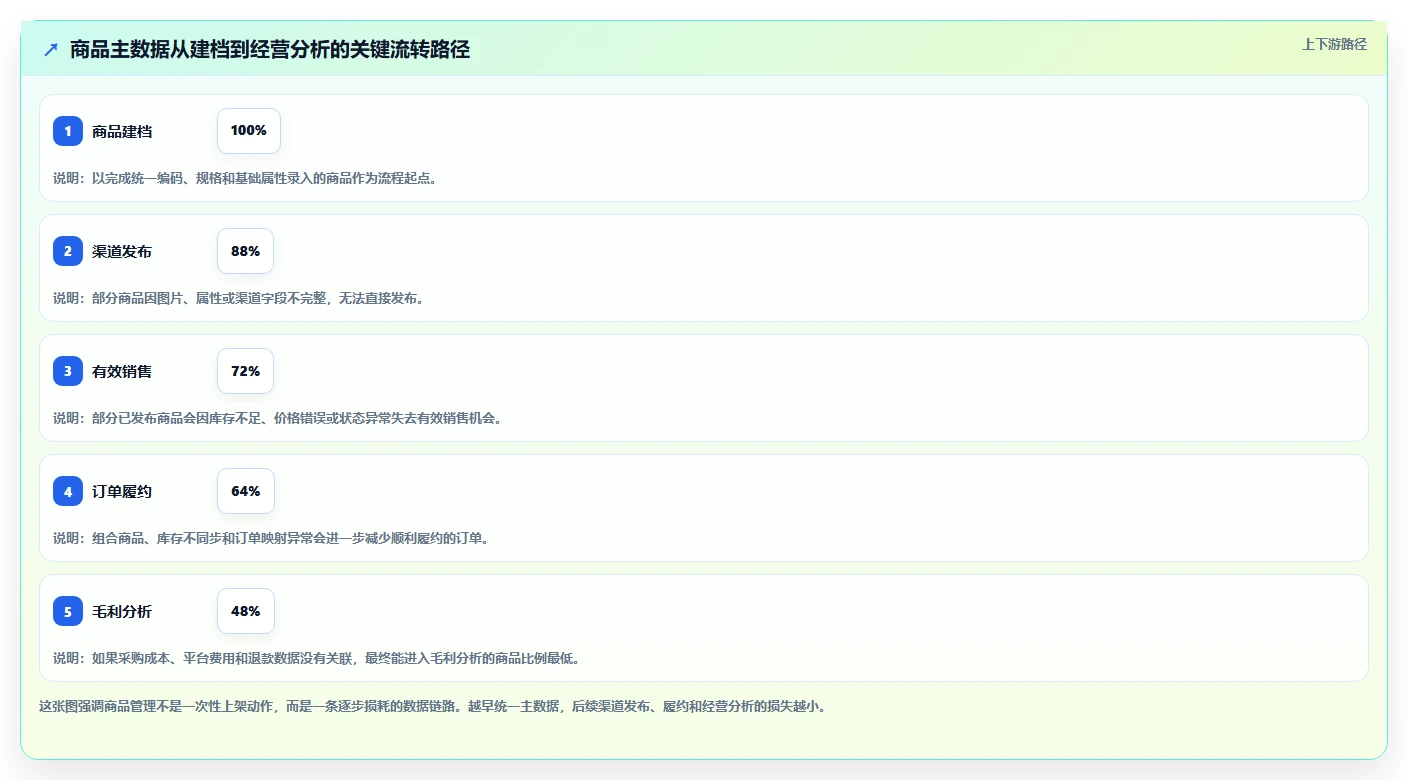Click the 64% value chip
Screen dimensions: 1408x780
click(x=245, y=491)
